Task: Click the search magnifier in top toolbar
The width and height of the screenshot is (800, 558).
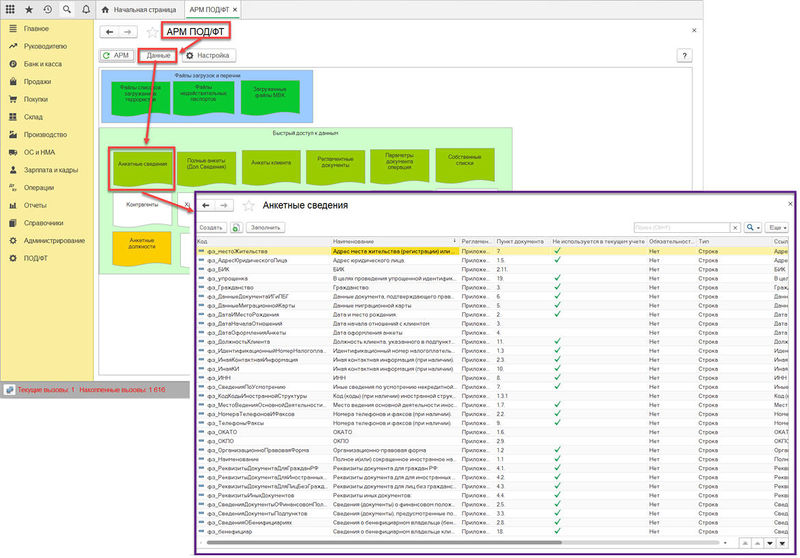Action: (66, 8)
